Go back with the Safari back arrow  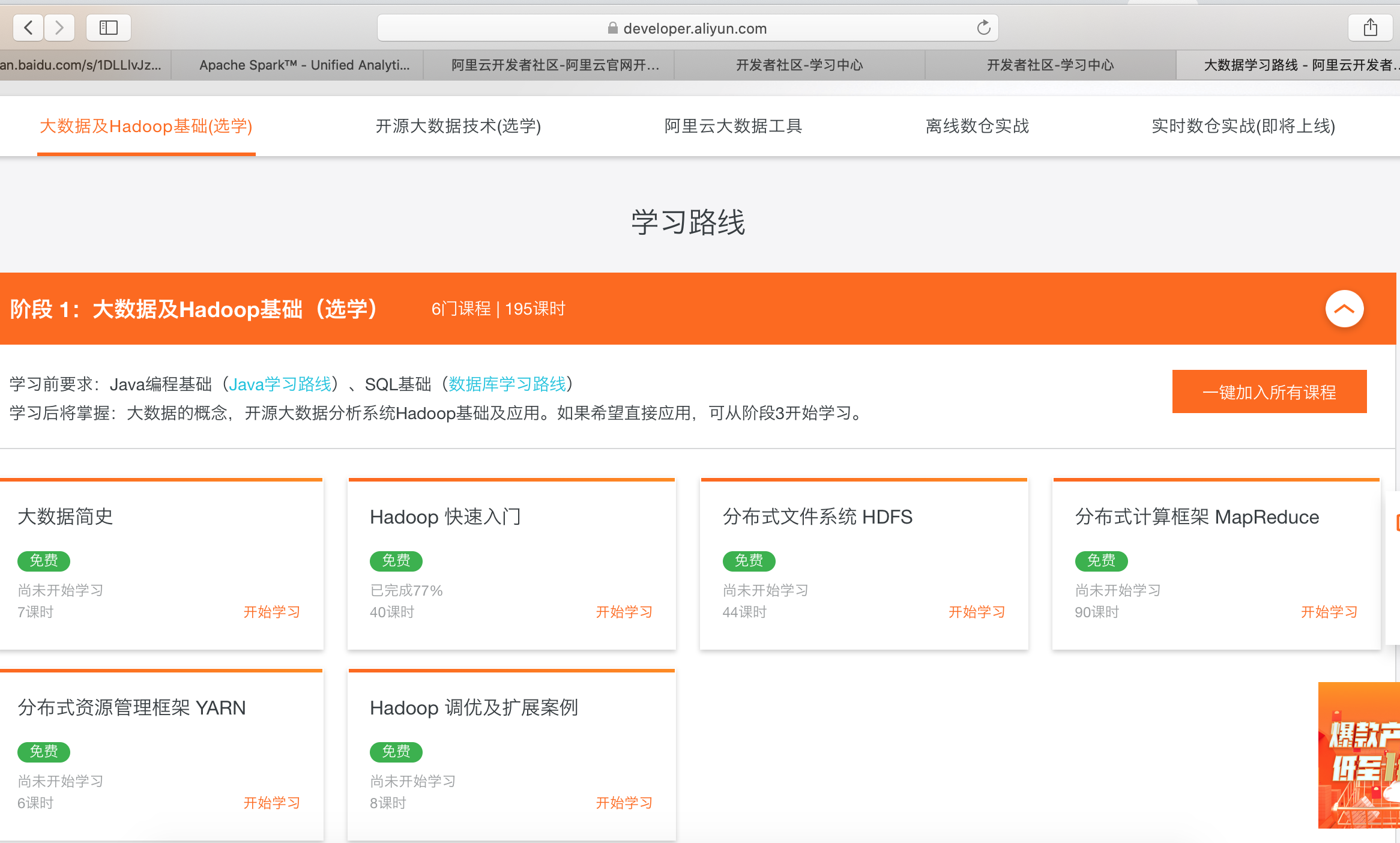click(28, 28)
